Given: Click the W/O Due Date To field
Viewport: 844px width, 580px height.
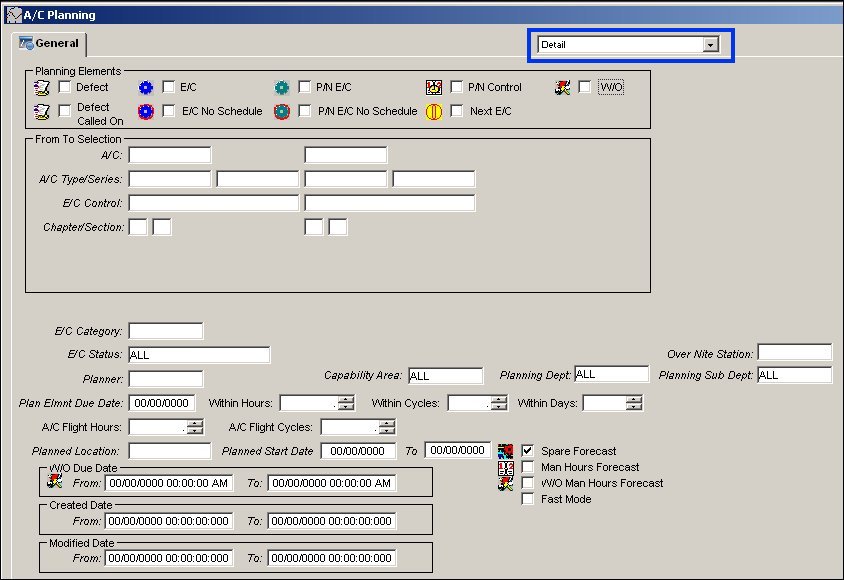Looking at the screenshot, I should [332, 483].
